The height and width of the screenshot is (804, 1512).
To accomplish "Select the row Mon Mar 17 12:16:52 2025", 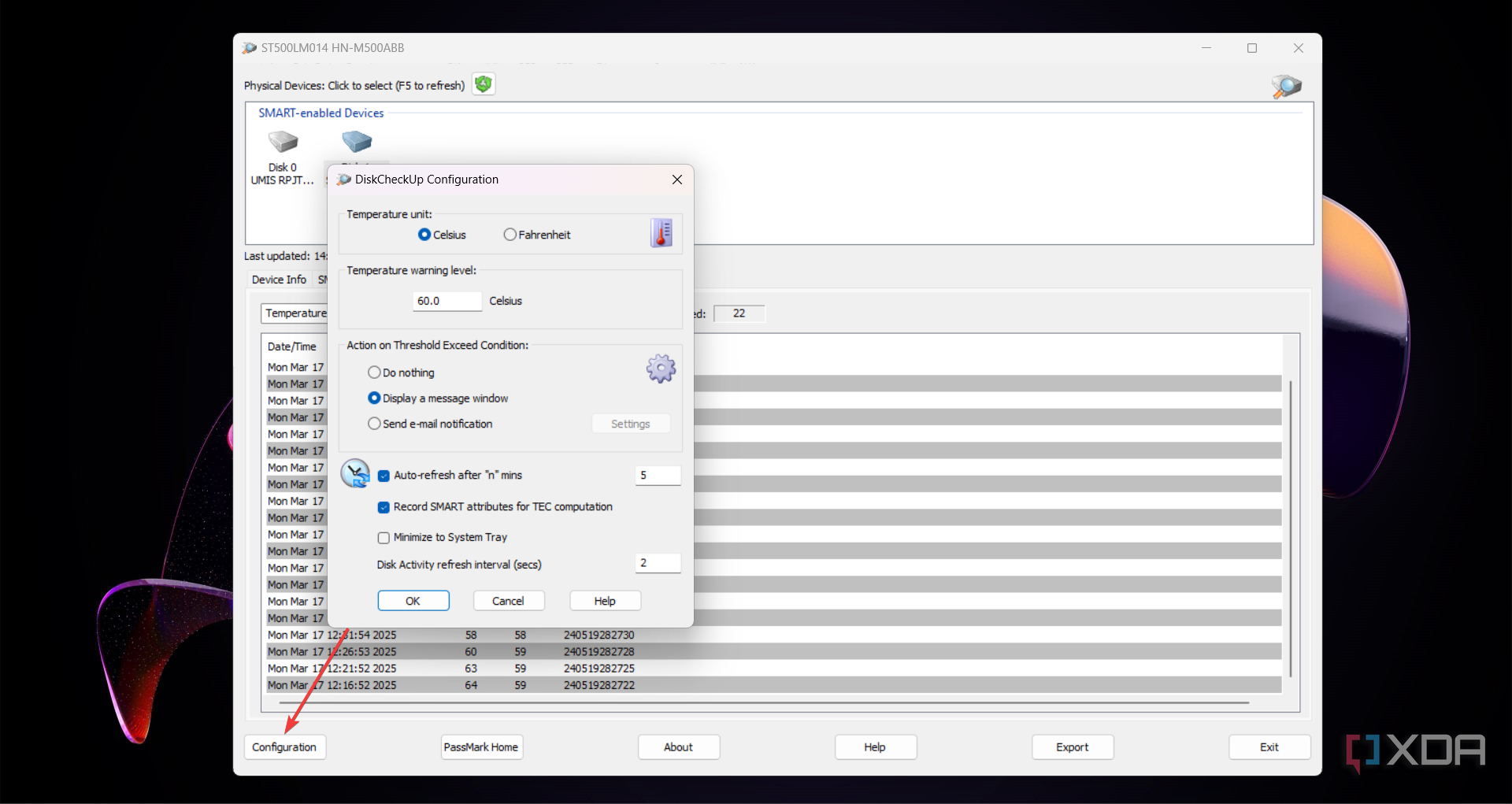I will [x=774, y=685].
